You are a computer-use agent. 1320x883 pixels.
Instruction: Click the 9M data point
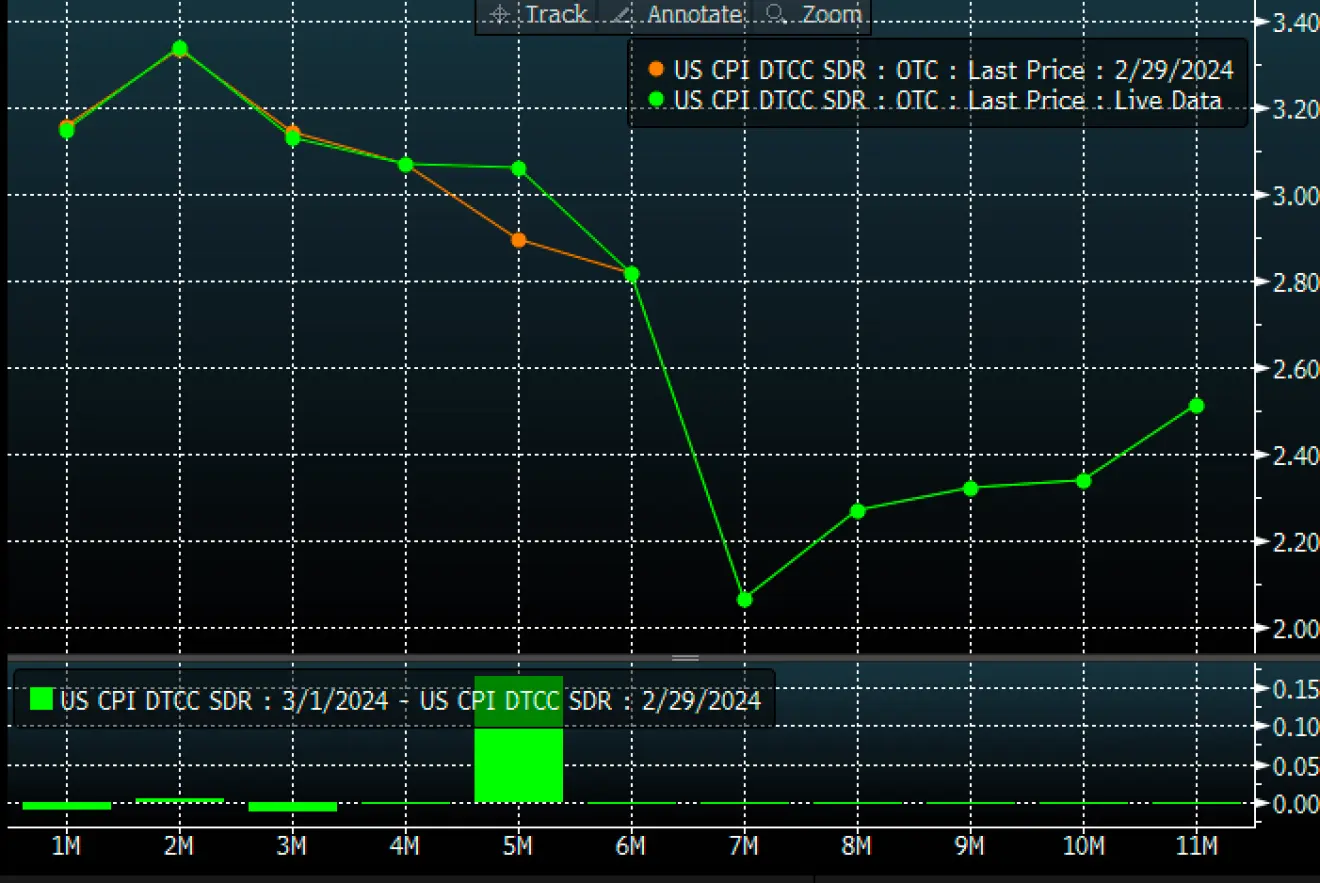coord(971,488)
